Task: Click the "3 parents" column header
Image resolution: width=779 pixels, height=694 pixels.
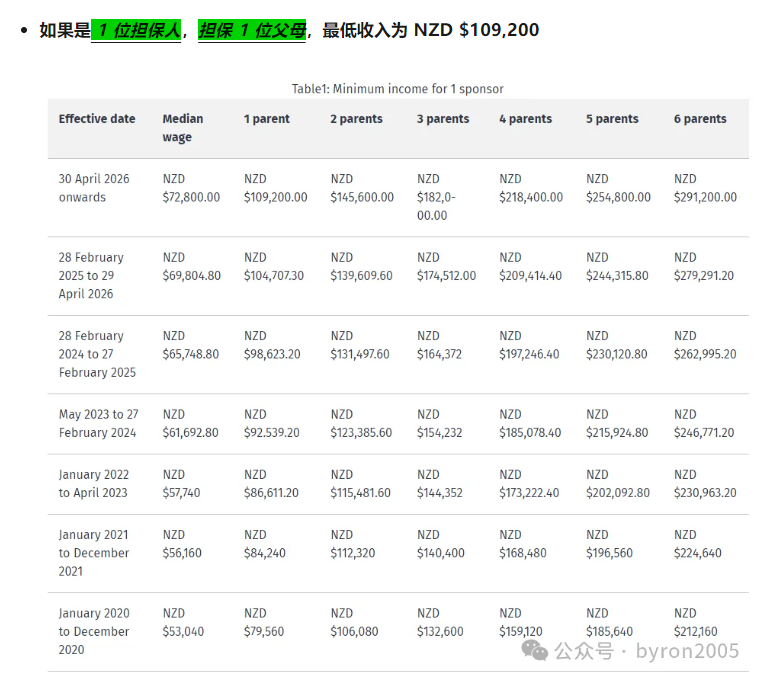Action: [x=443, y=119]
